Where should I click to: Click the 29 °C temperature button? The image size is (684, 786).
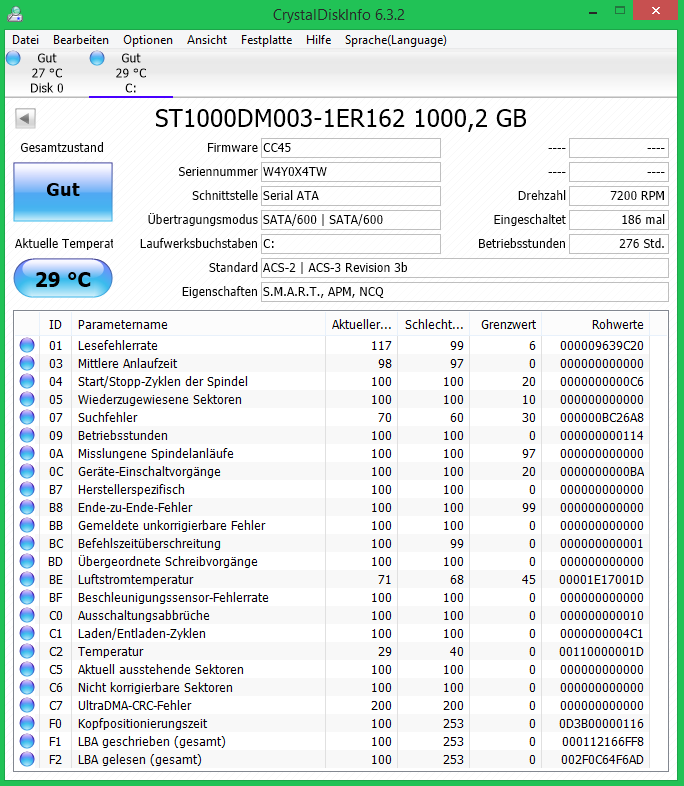click(63, 279)
